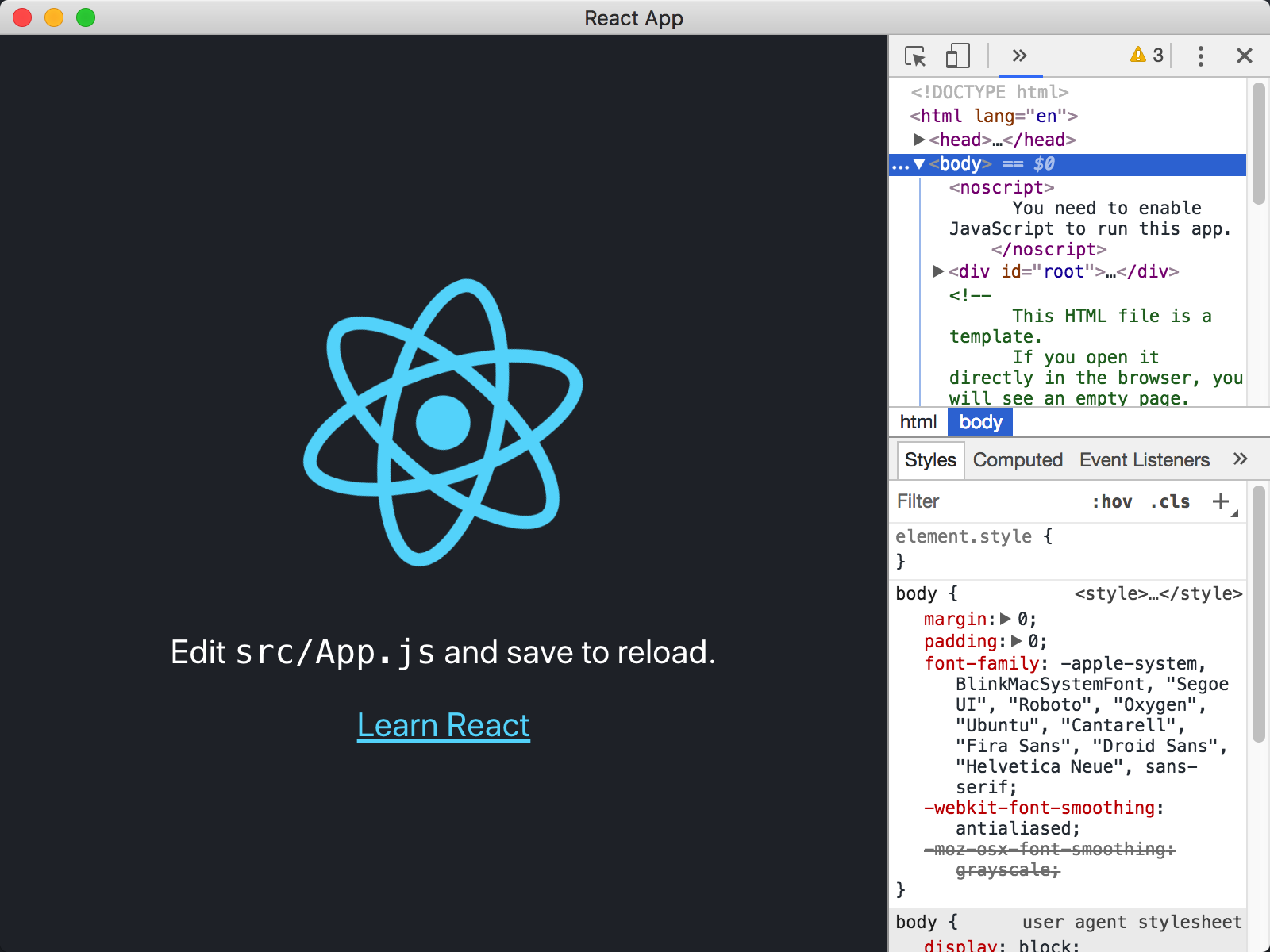
Task: Click the user agent stylesheet label
Action: pos(1132,922)
